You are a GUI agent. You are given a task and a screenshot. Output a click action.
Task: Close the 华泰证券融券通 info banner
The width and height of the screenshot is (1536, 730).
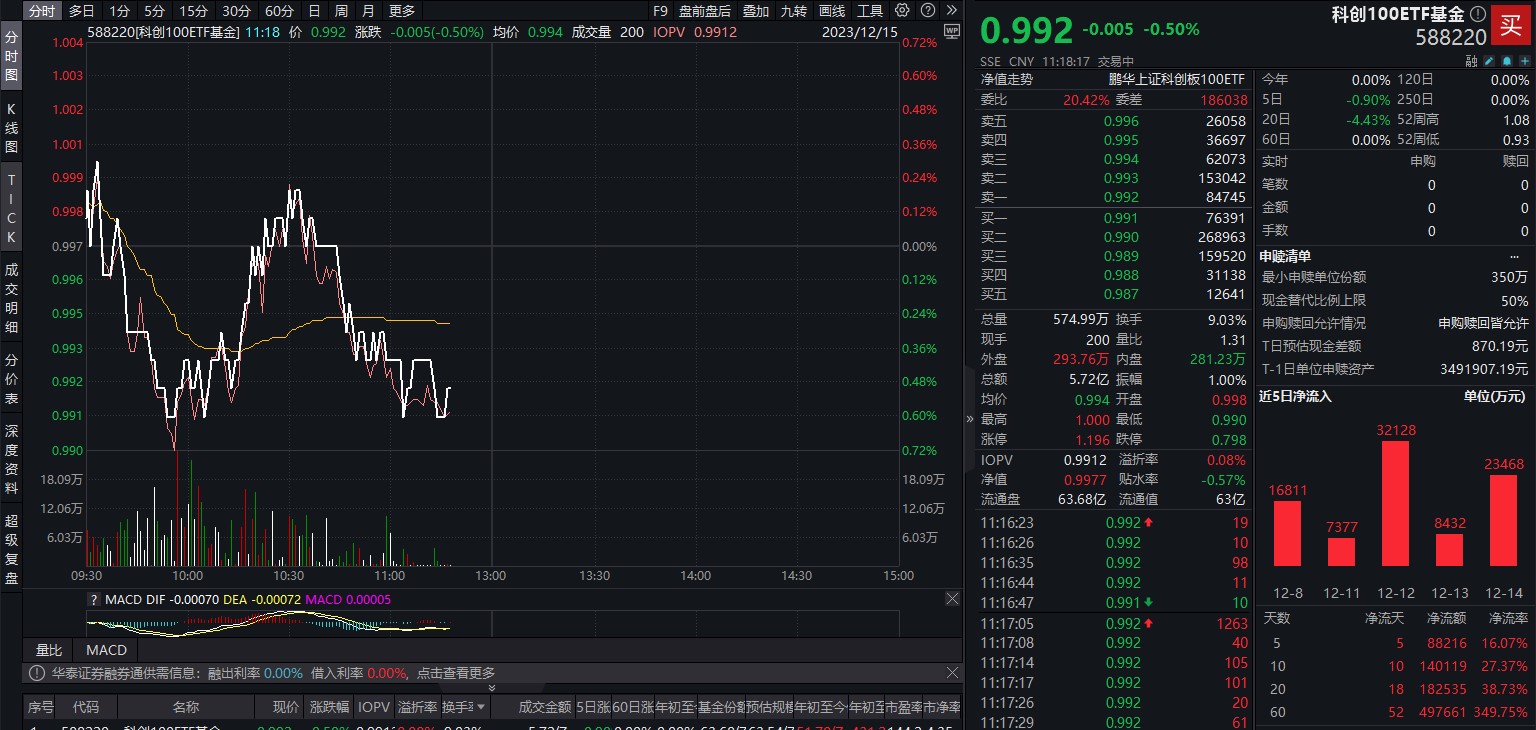coord(951,673)
